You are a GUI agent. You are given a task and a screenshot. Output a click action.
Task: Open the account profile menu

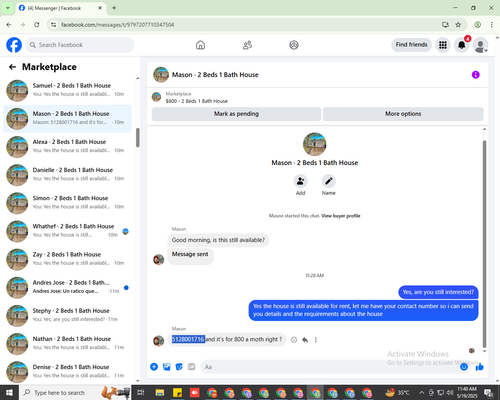(480, 45)
